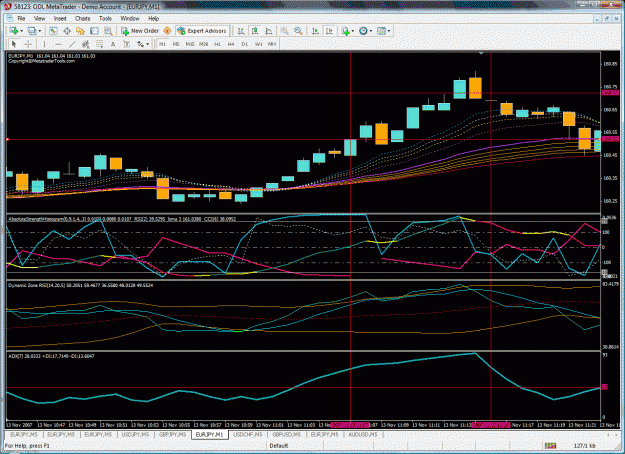Image resolution: width=625 pixels, height=454 pixels.
Task: Expand the Profiles dropdown arrow
Action: point(39,31)
